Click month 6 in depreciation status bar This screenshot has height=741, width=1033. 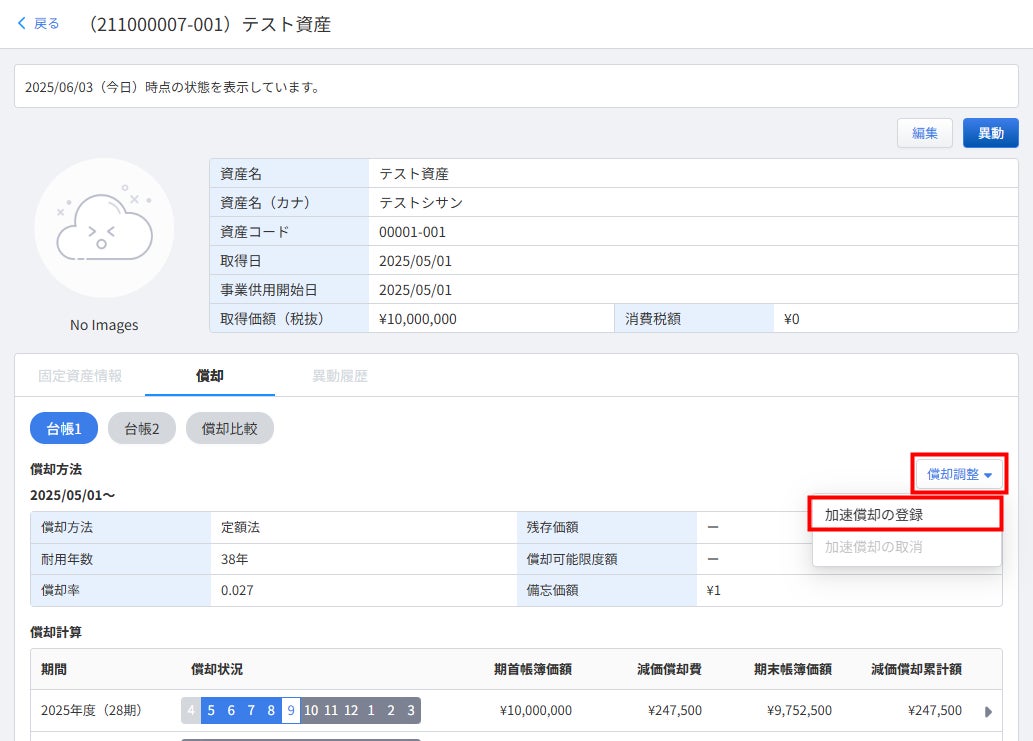231,711
